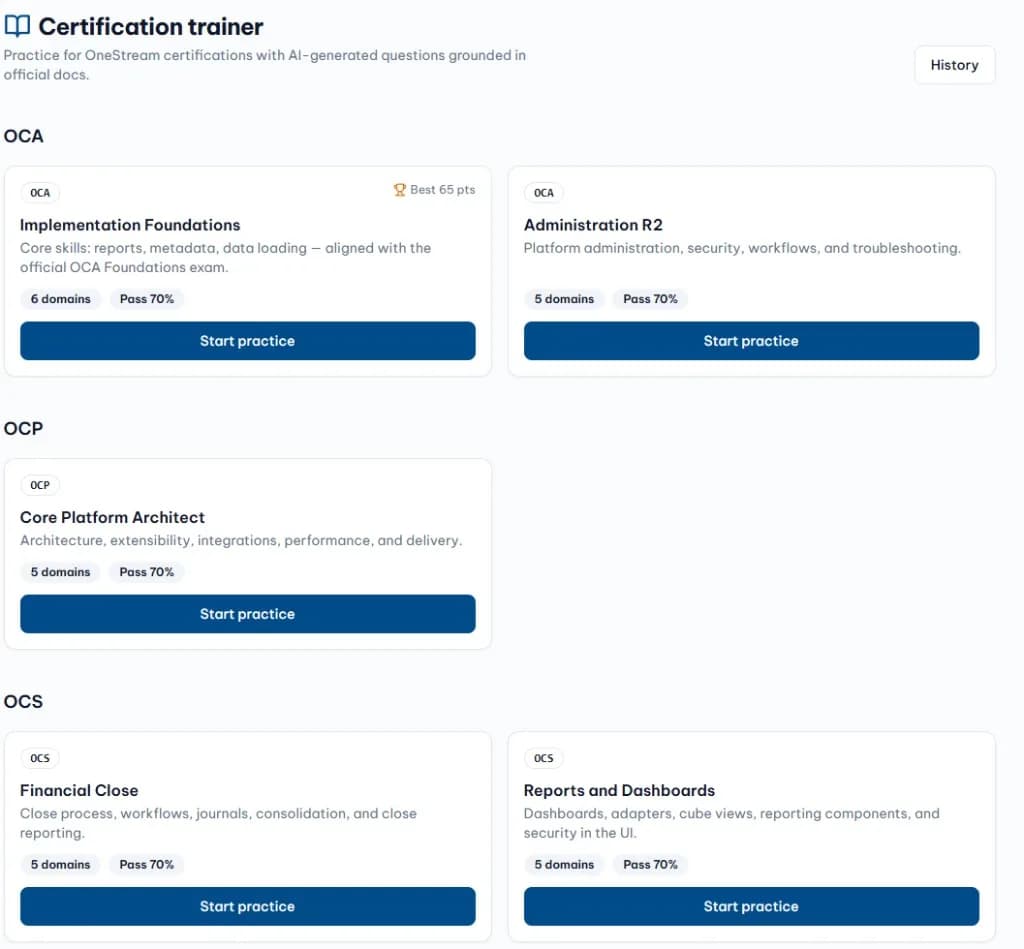Click Pass 70% tag on Financial Close
The image size is (1024, 949).
[147, 865]
